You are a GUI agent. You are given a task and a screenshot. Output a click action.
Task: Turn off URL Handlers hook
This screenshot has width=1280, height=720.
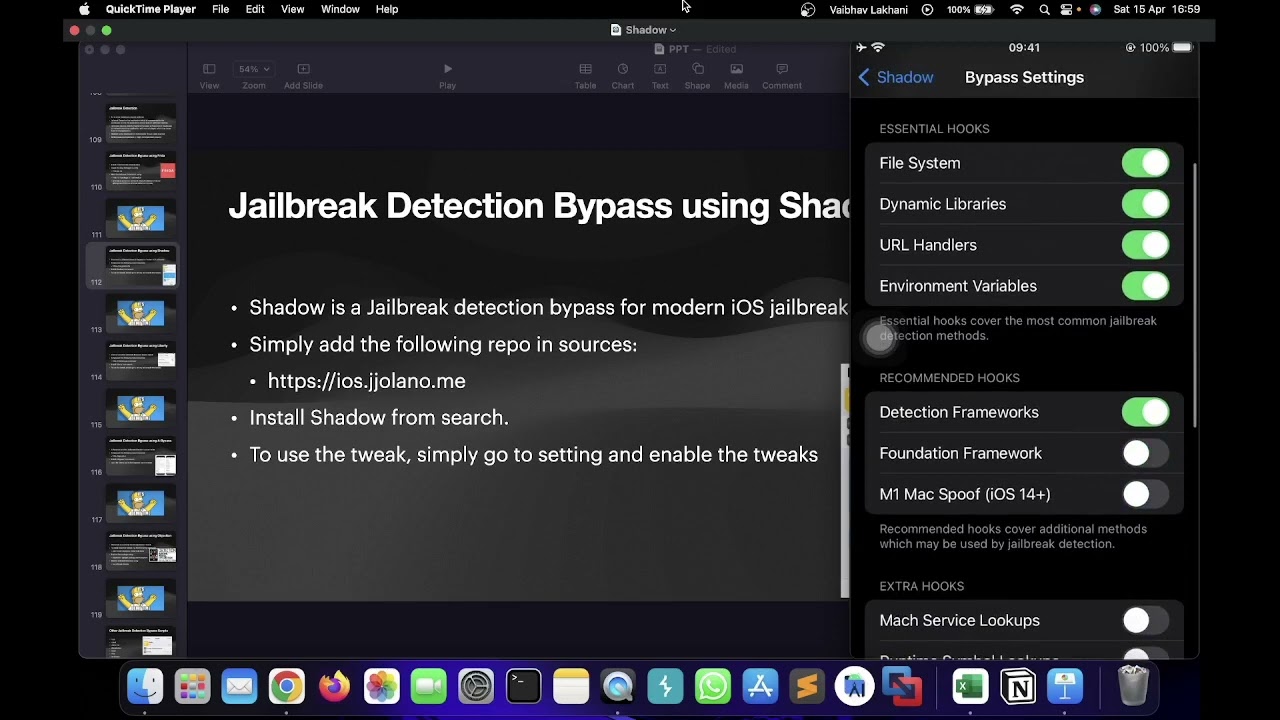[1145, 245]
